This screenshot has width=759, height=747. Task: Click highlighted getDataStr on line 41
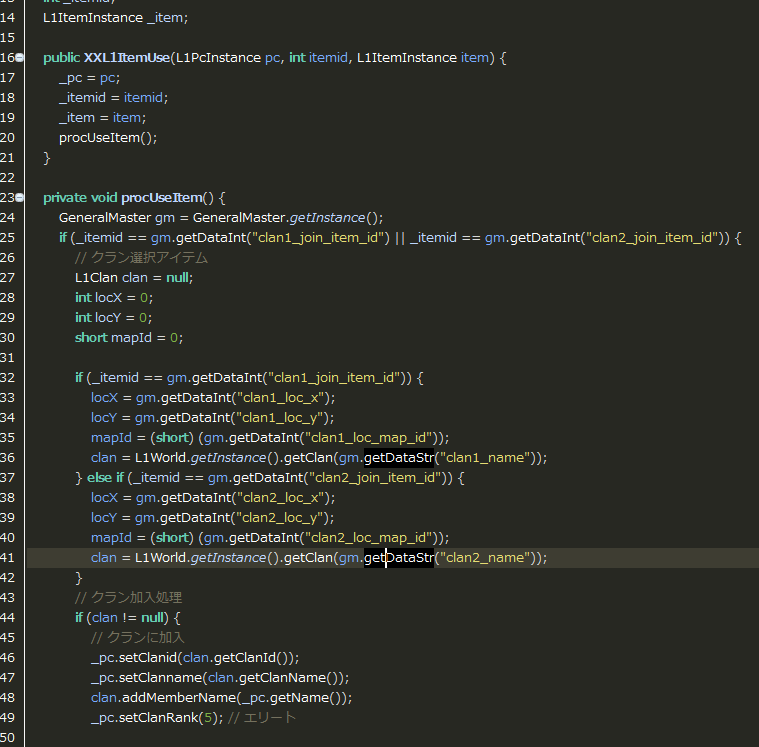(399, 558)
